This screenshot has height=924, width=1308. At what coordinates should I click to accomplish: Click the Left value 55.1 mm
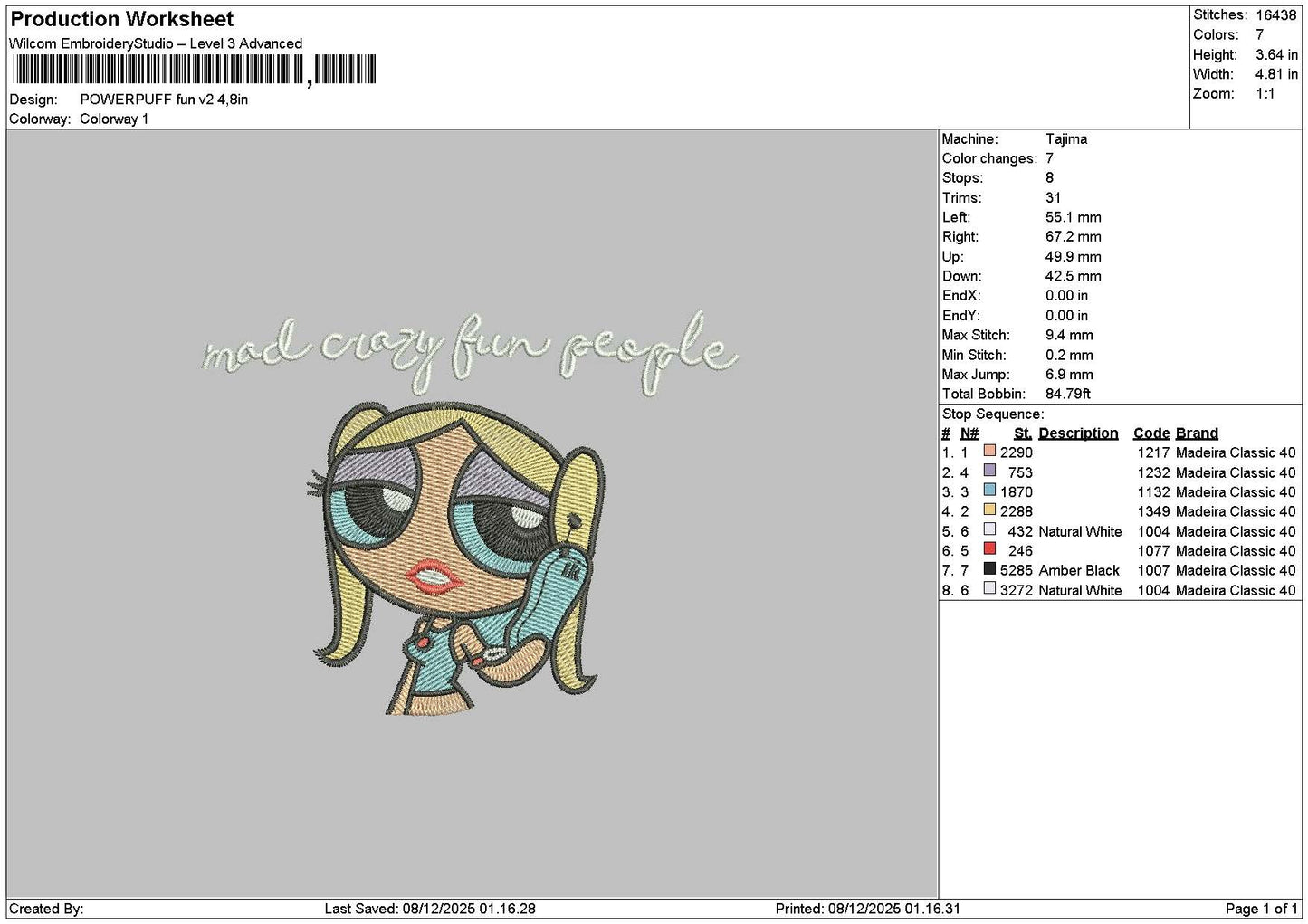pyautogui.click(x=1074, y=217)
